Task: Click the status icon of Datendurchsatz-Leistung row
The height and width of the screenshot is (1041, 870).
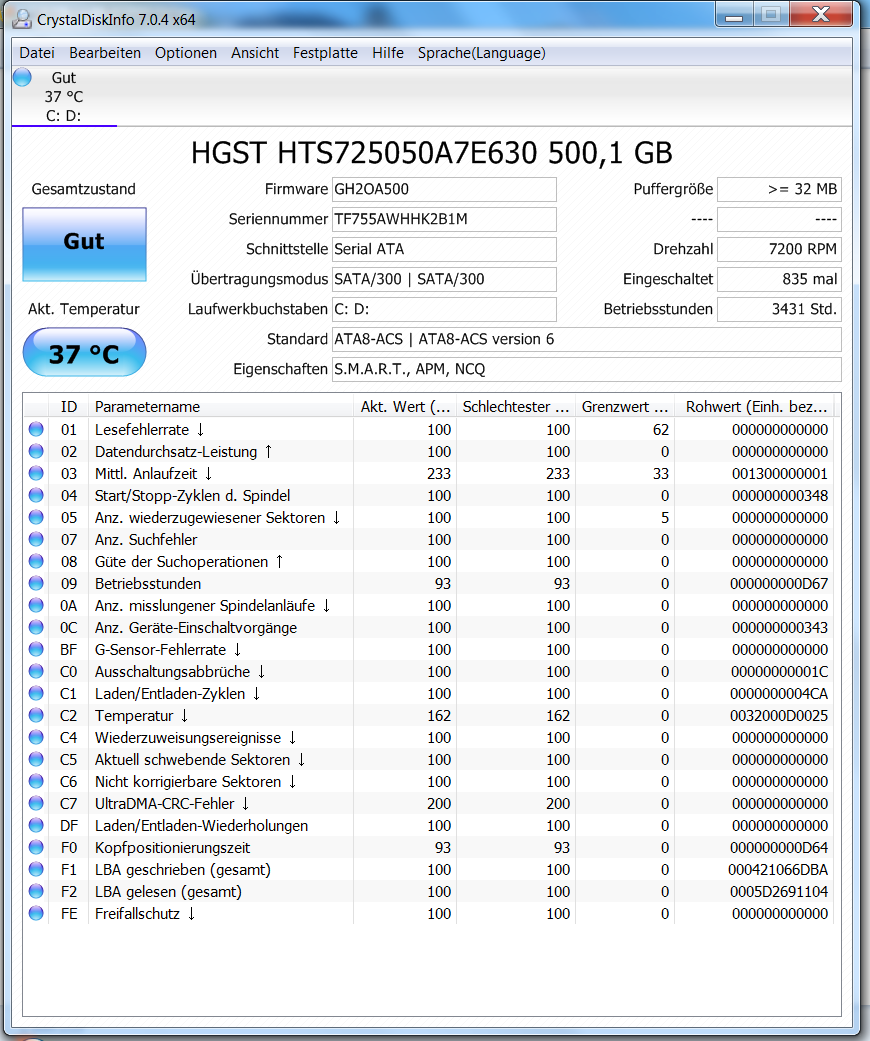Action: [36, 451]
